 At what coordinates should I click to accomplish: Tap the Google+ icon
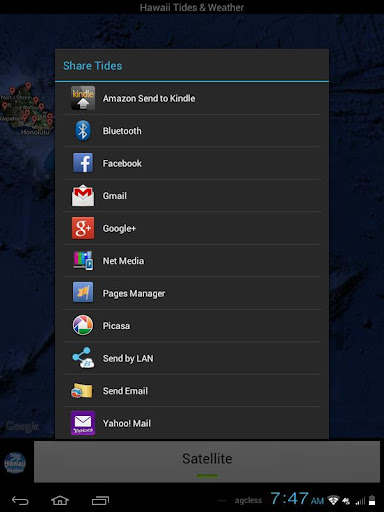(83, 228)
